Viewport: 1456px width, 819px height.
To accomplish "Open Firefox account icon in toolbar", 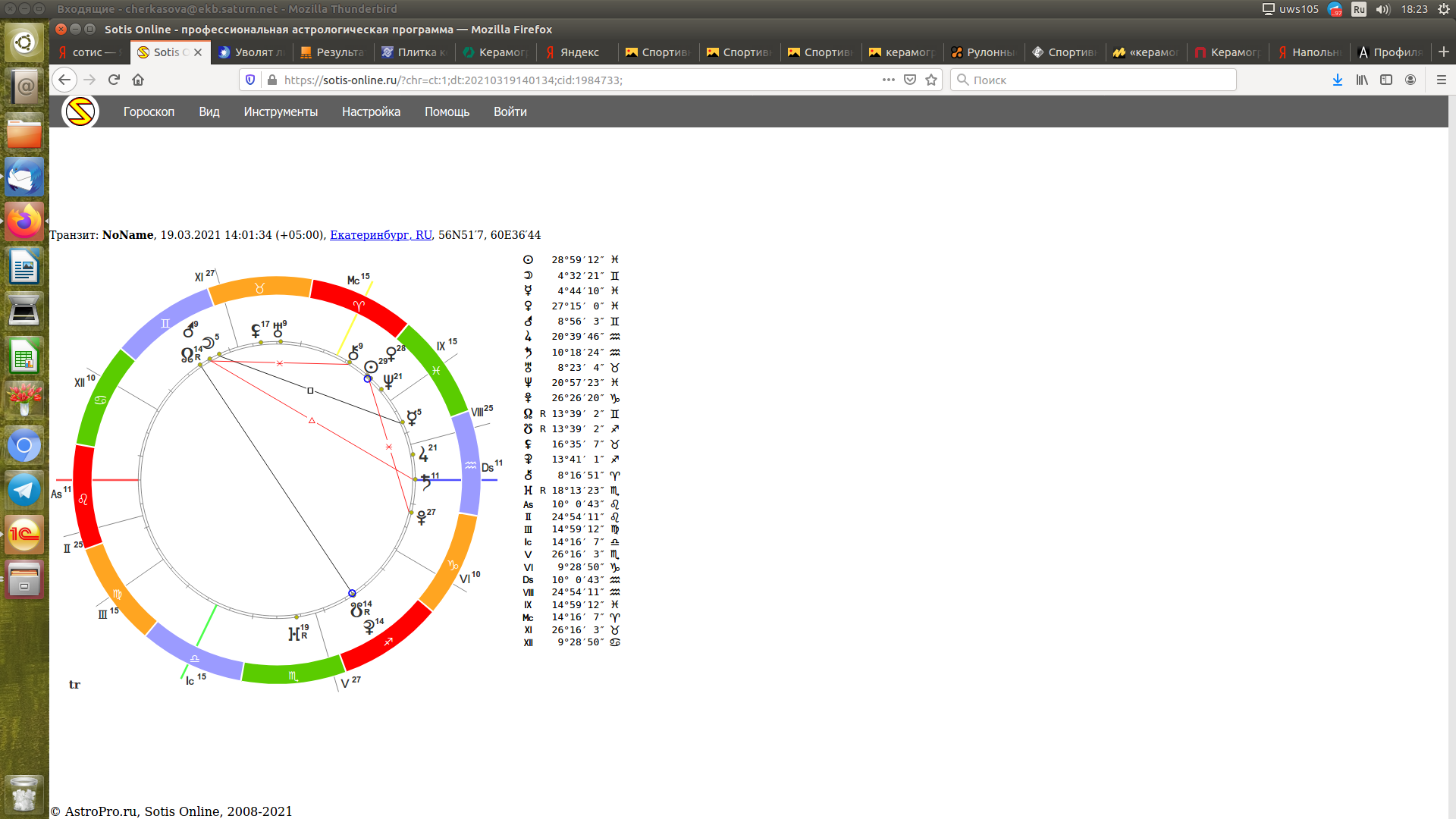I will click(x=1410, y=80).
